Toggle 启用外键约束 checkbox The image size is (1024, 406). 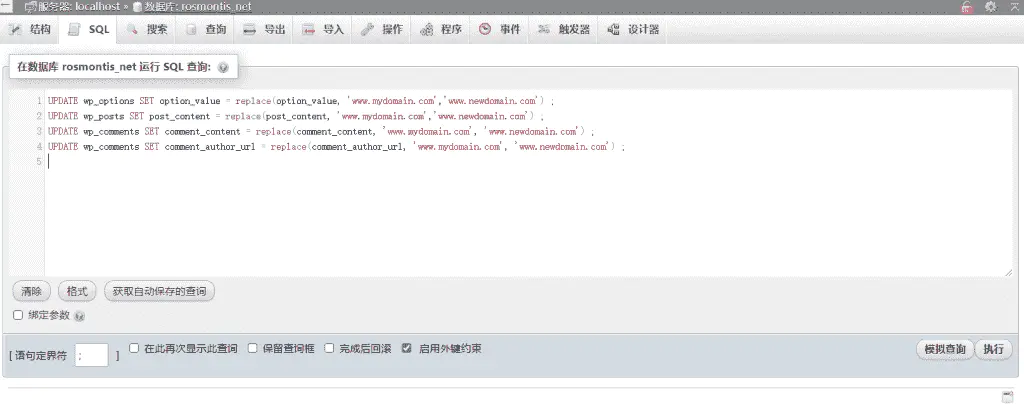(406, 348)
